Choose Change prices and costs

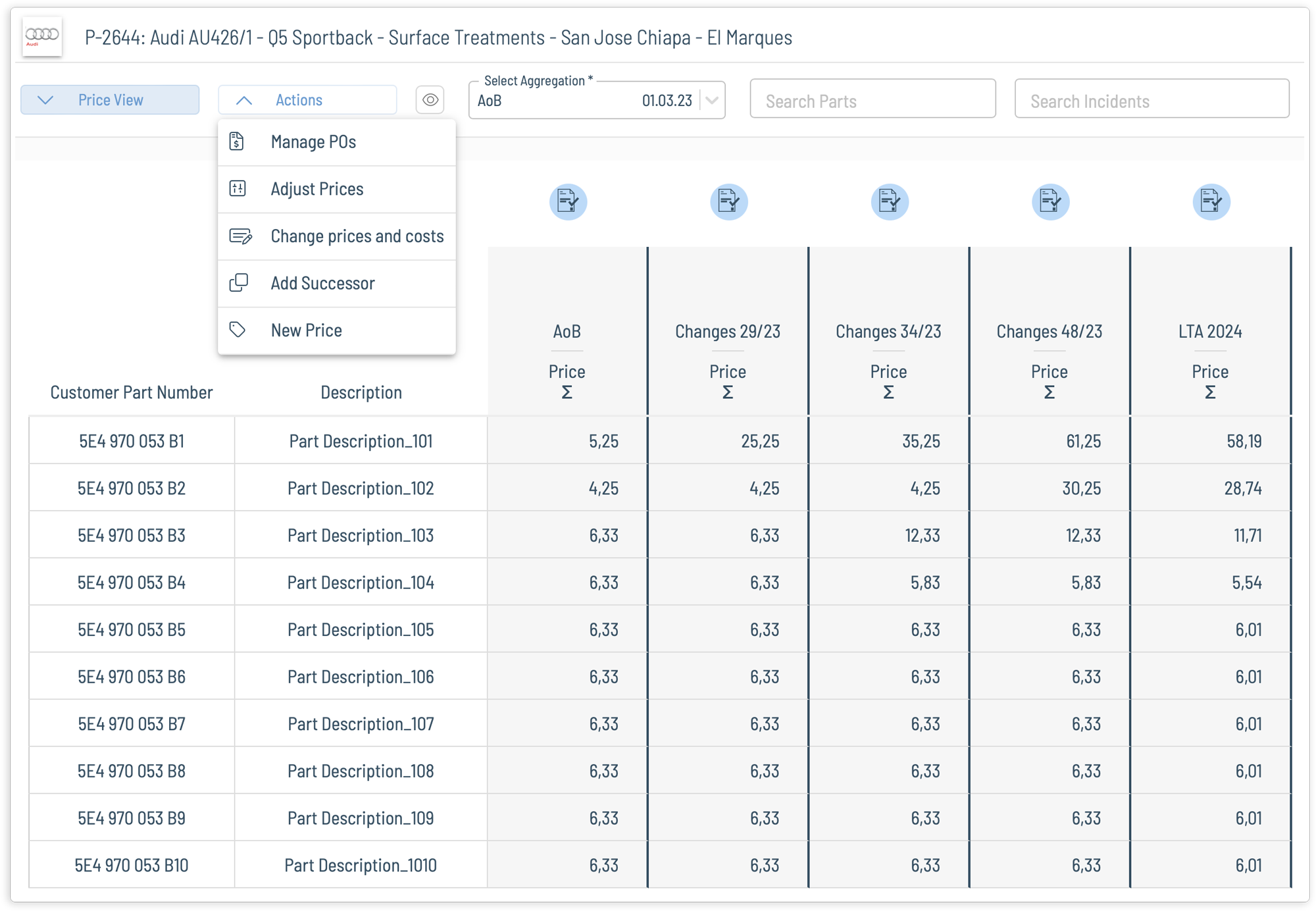point(337,236)
